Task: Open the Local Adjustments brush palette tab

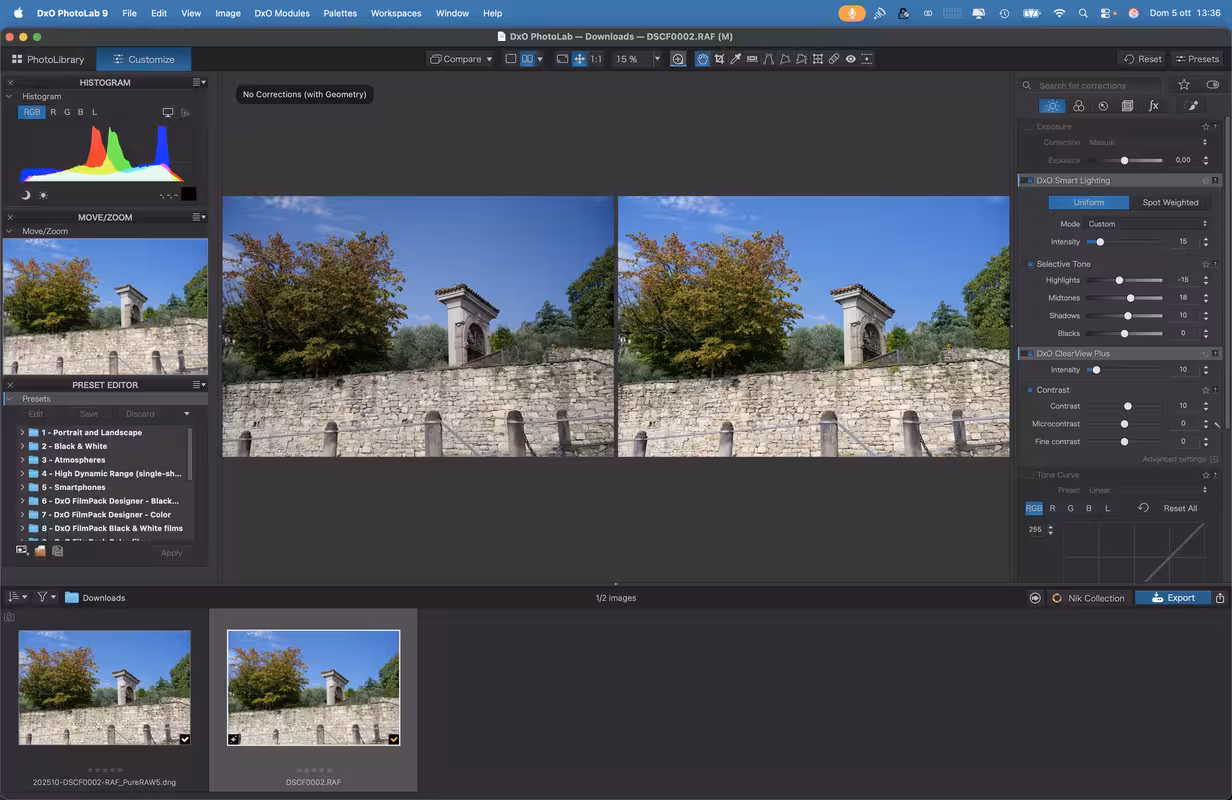Action: click(x=1192, y=105)
